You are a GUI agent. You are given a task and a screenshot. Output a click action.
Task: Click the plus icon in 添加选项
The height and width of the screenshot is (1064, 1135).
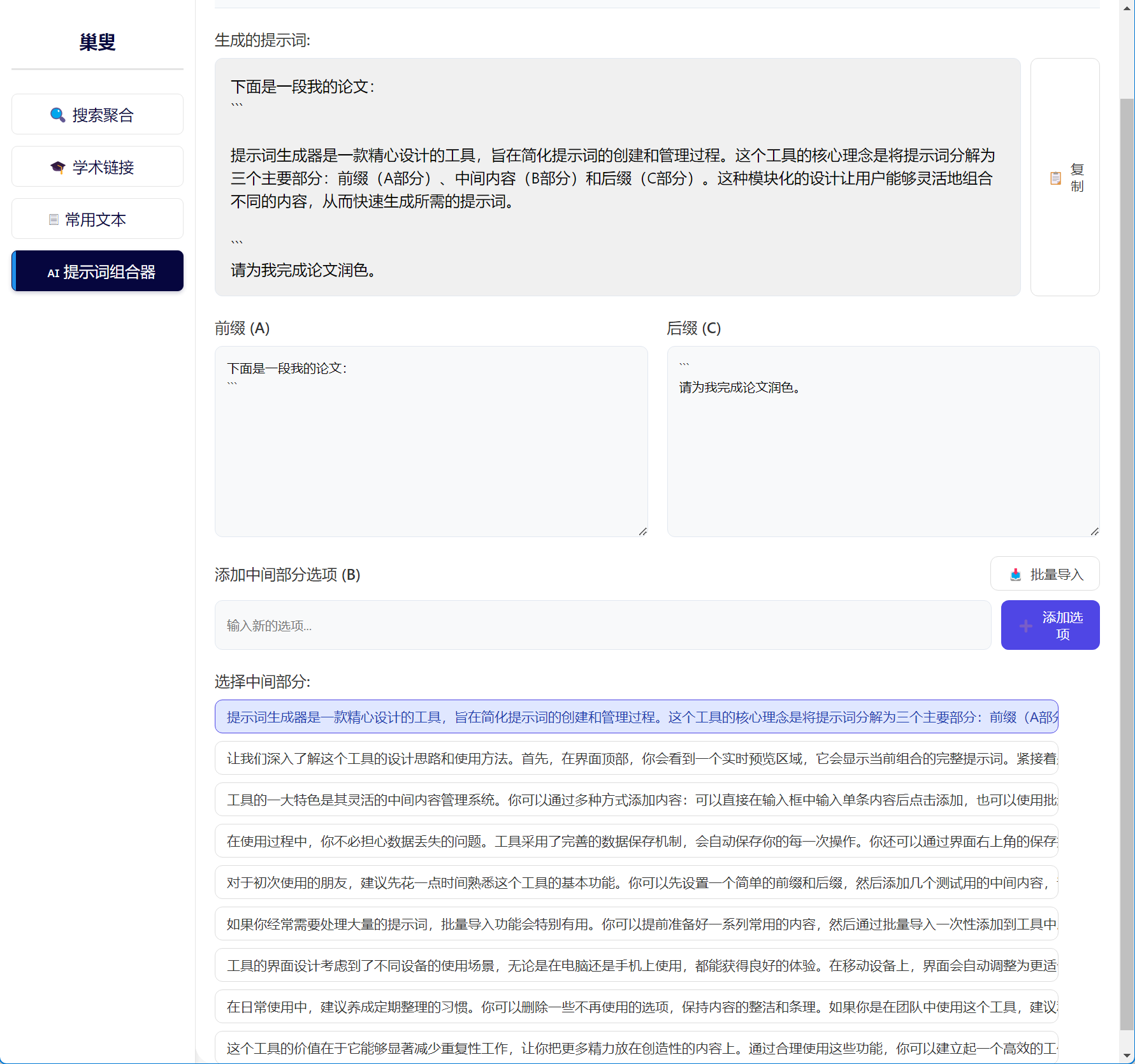click(1026, 626)
